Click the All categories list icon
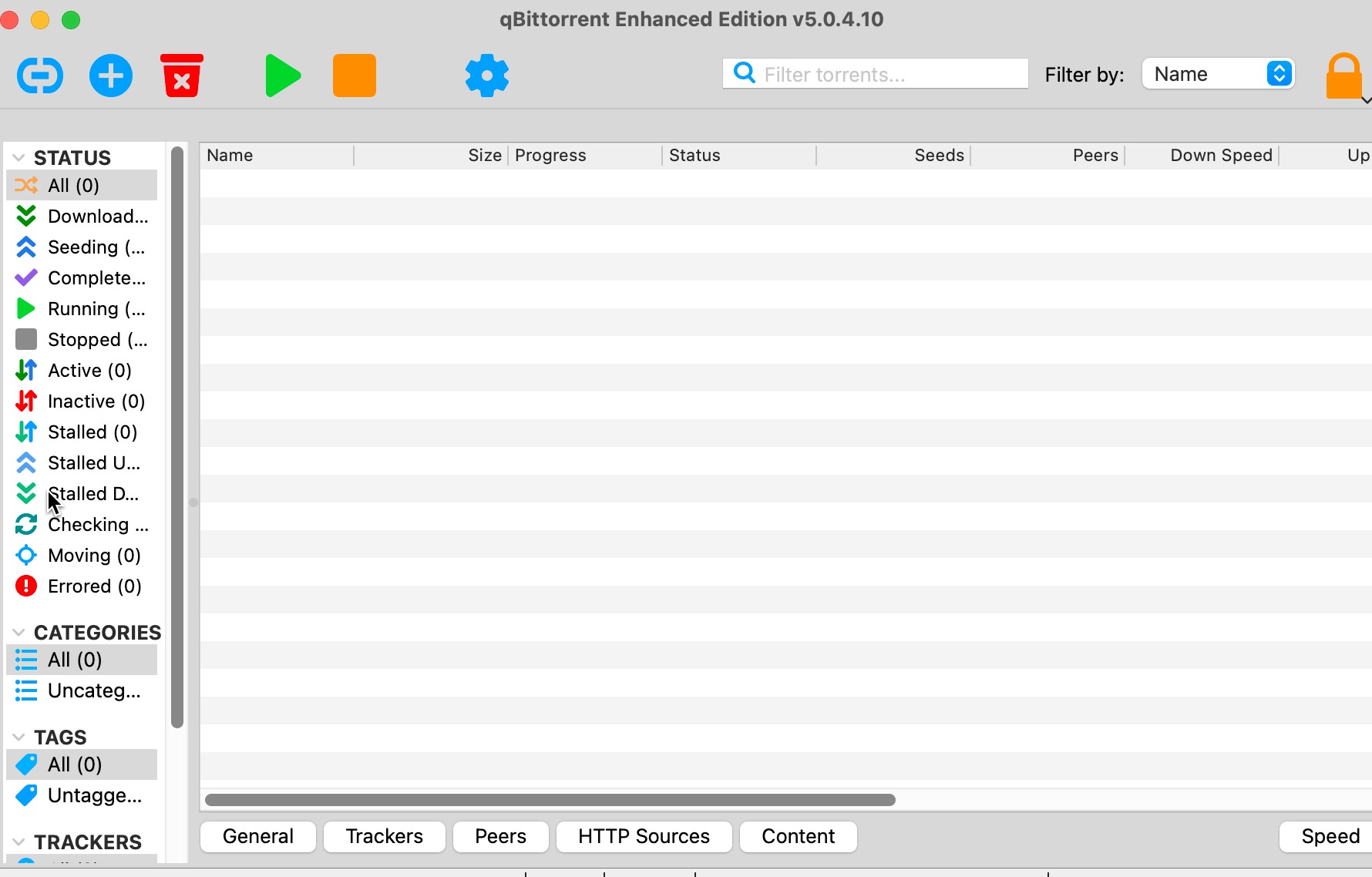1372x877 pixels. pos(26,660)
